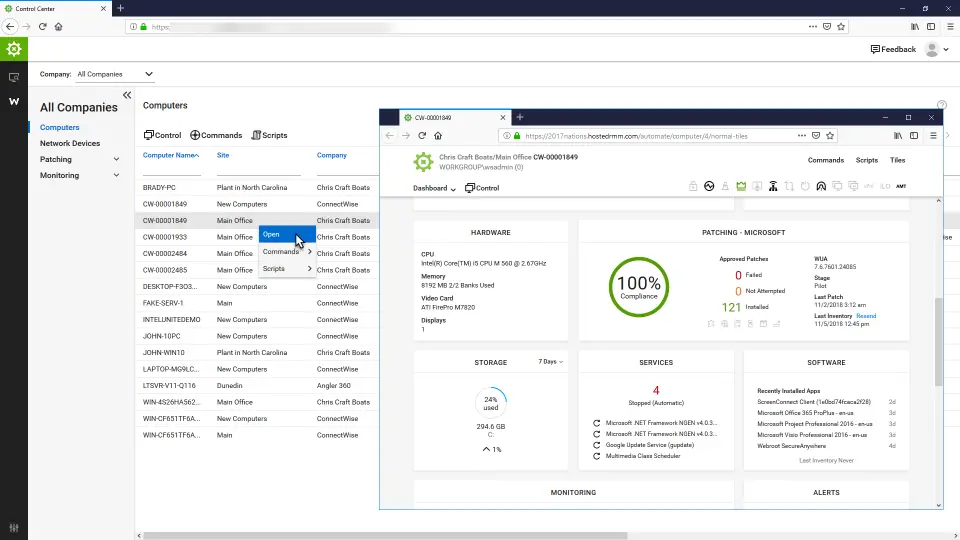This screenshot has height=540, width=960.
Task: Select the green crown icon in computer toolbar
Action: tap(741, 186)
